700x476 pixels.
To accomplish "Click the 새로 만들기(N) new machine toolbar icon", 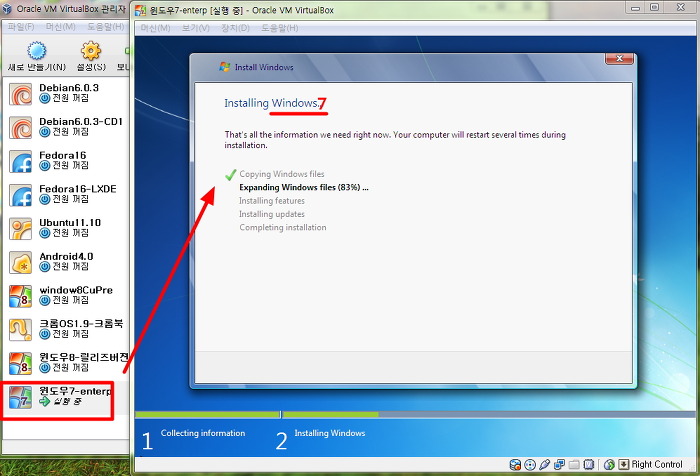I will (37, 52).
